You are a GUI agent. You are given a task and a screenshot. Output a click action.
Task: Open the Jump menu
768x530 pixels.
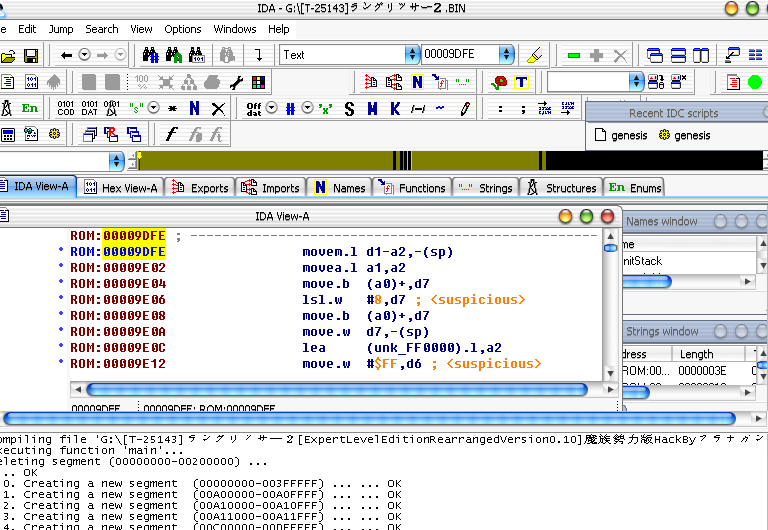[x=61, y=29]
